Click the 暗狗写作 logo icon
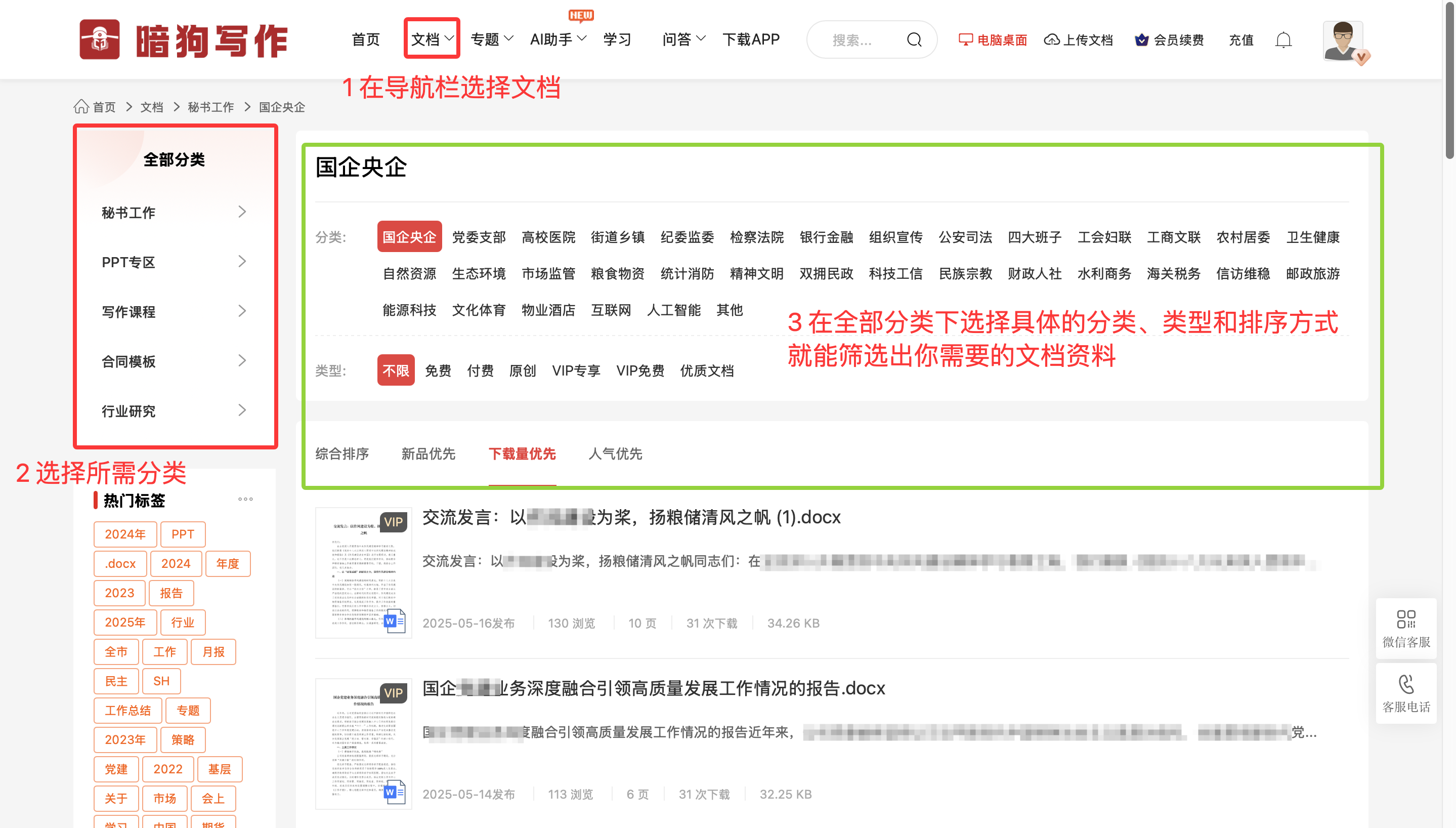This screenshot has width=1456, height=828. [x=100, y=39]
